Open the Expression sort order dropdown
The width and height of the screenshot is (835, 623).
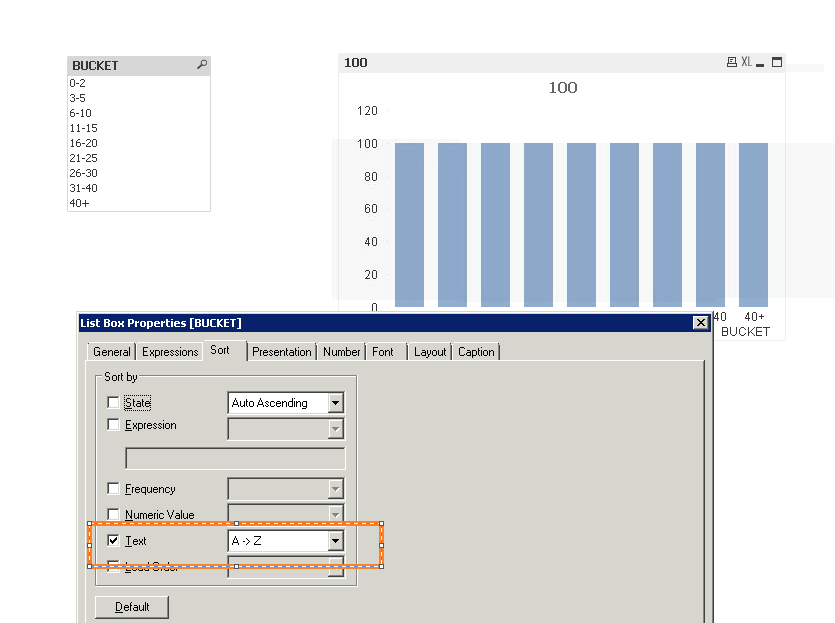[335, 429]
